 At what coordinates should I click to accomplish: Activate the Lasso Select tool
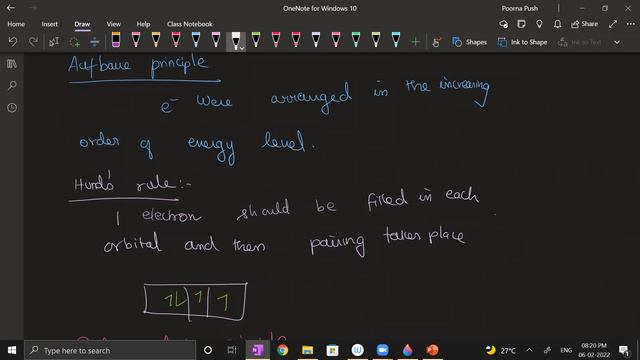tap(74, 42)
